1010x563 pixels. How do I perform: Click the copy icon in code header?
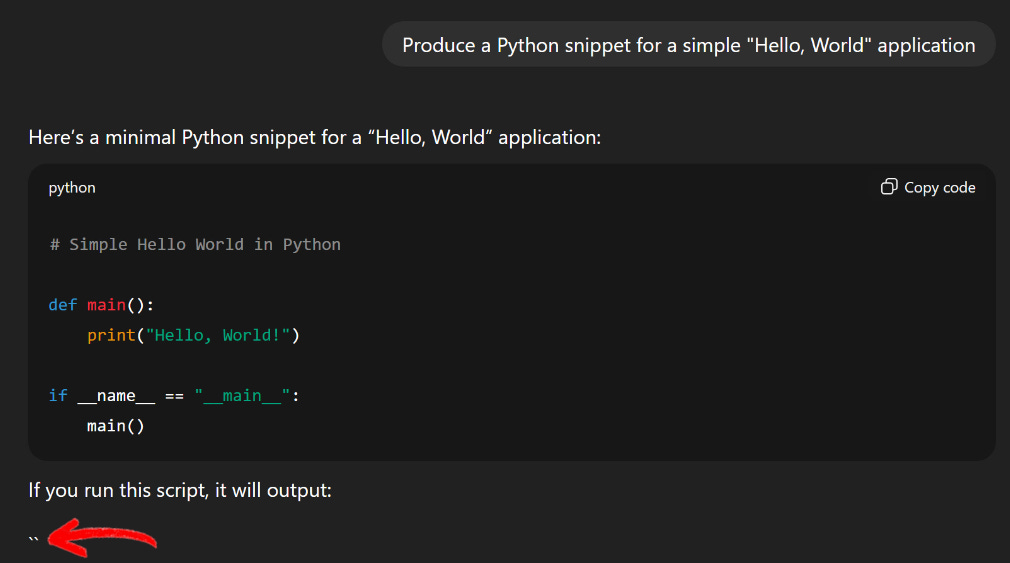click(x=888, y=187)
